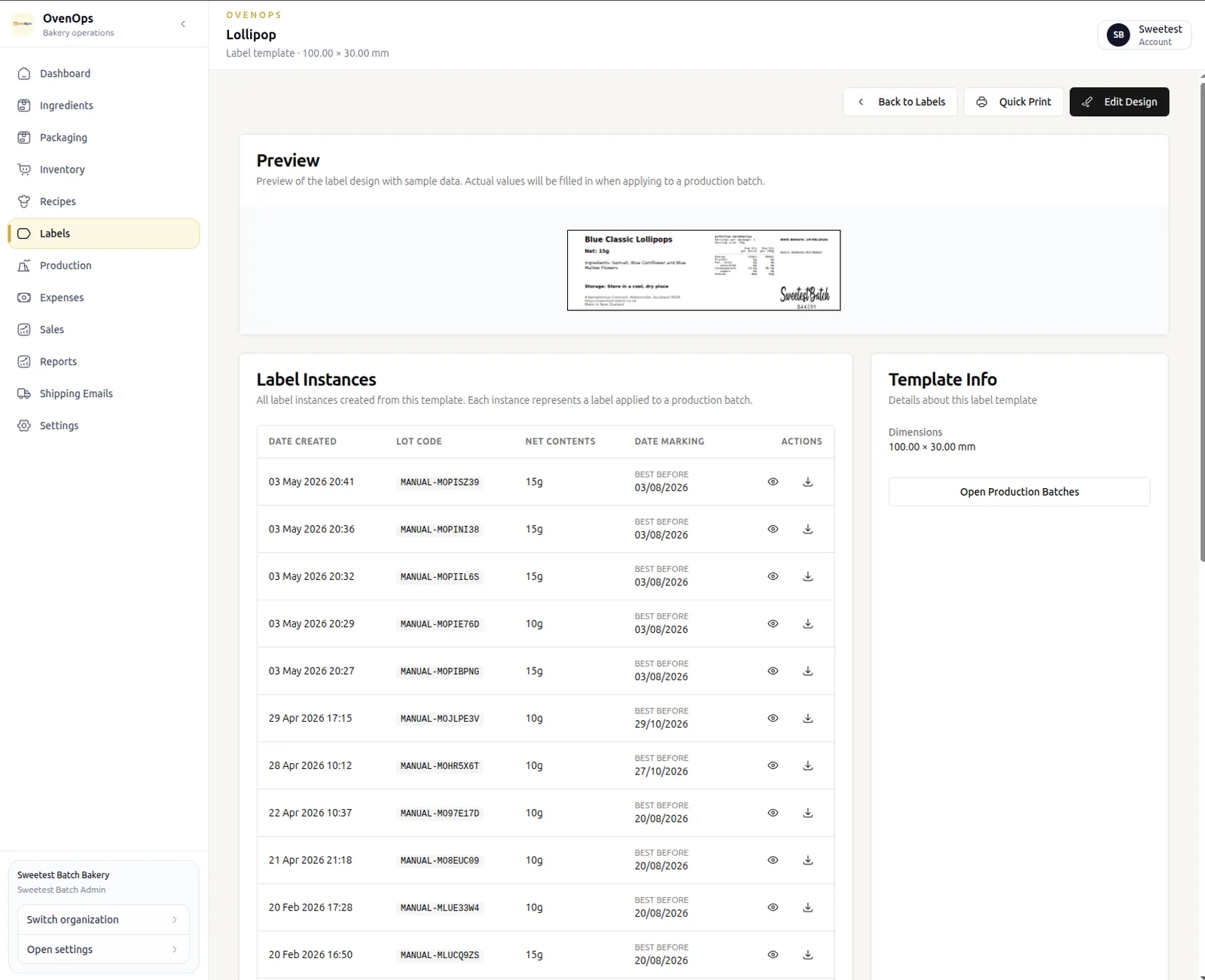The image size is (1205, 980).
Task: Open Recipes from the sidebar
Action: coord(104,201)
